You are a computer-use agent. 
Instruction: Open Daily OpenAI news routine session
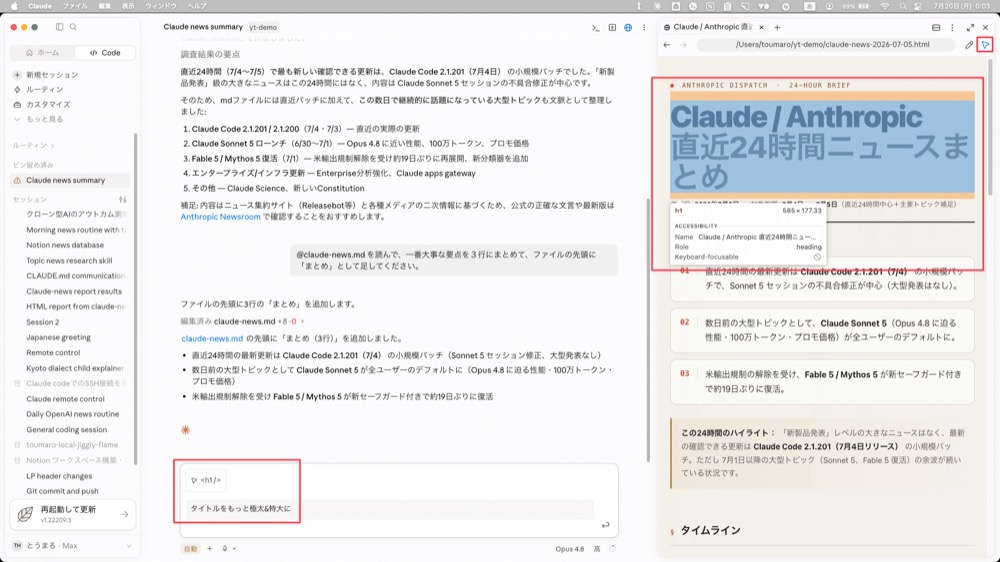(x=73, y=414)
